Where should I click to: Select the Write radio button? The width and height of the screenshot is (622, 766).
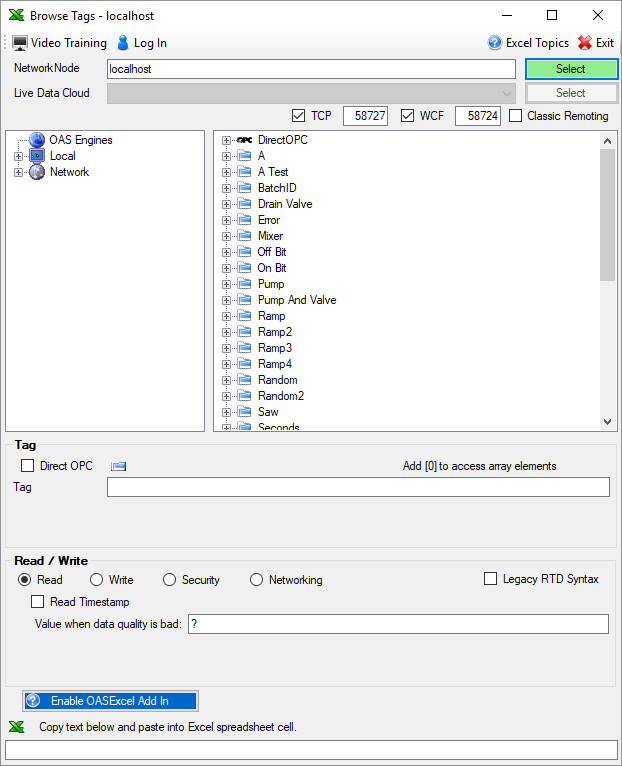tap(97, 580)
